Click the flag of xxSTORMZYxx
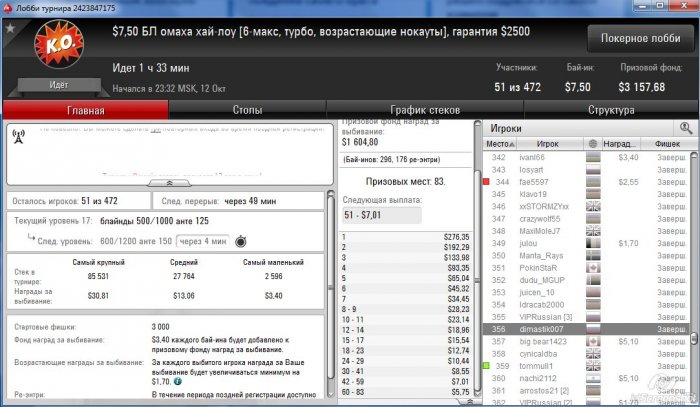700x407 pixels. 593,206
